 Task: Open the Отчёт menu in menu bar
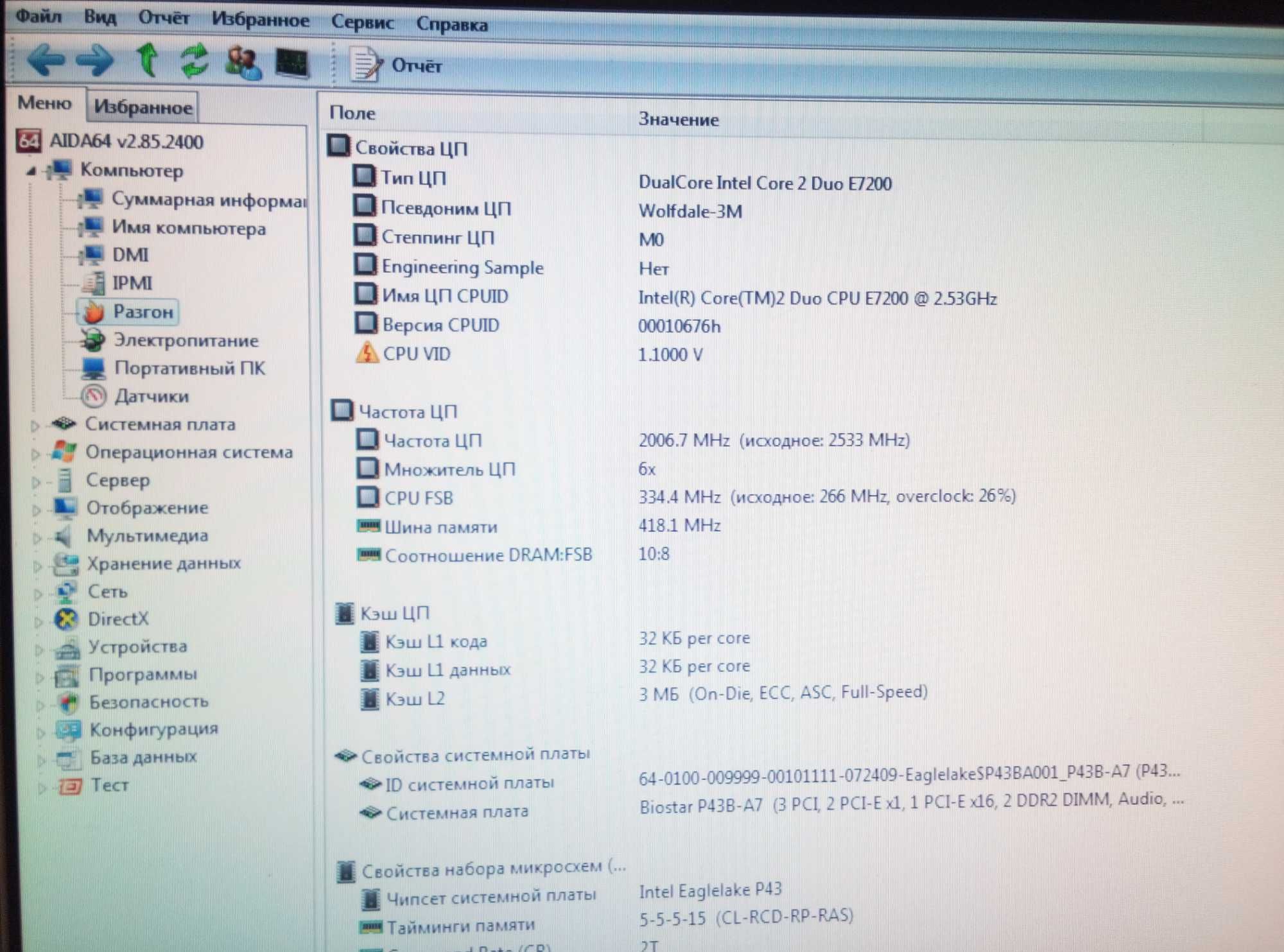(x=164, y=17)
